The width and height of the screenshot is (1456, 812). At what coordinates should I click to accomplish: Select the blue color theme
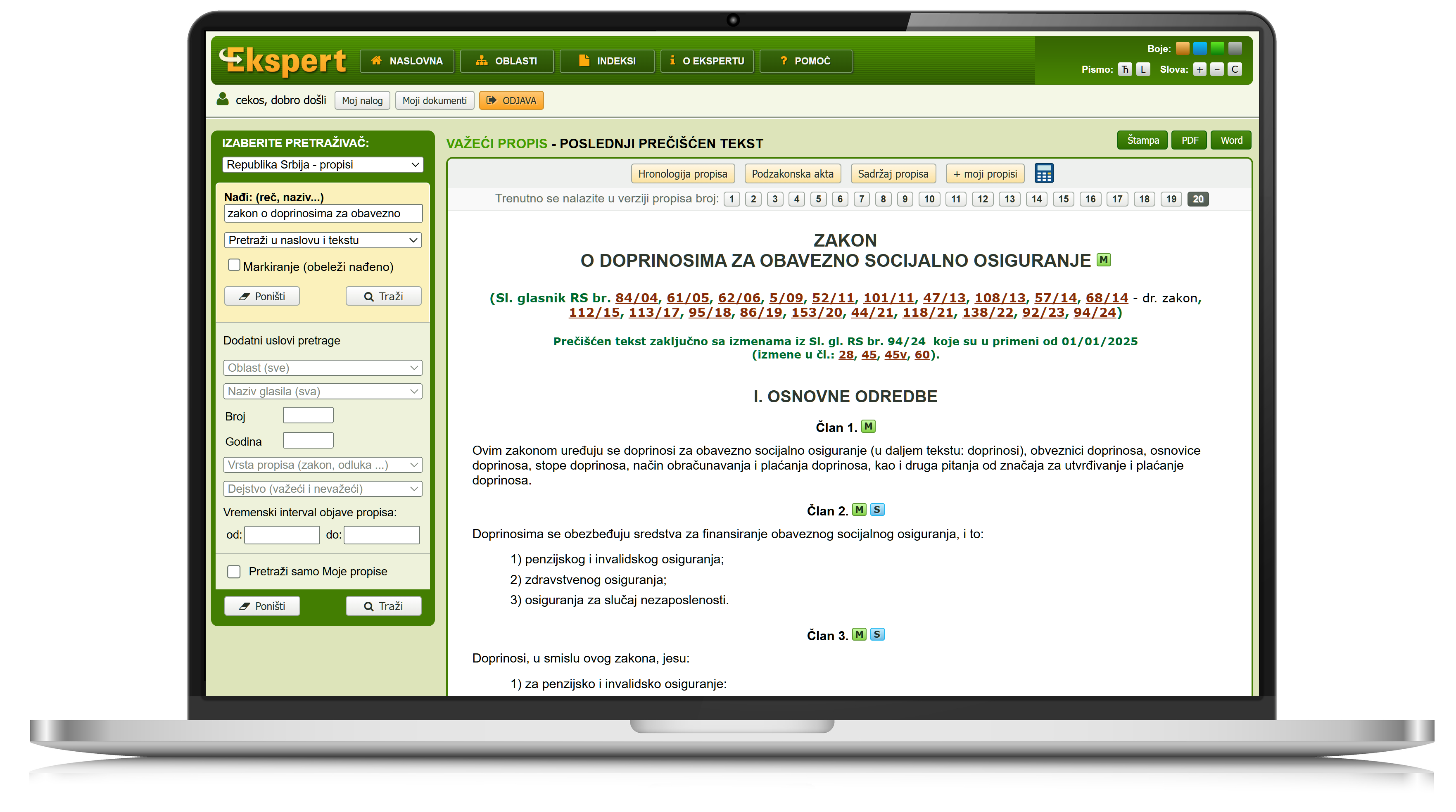1199,49
